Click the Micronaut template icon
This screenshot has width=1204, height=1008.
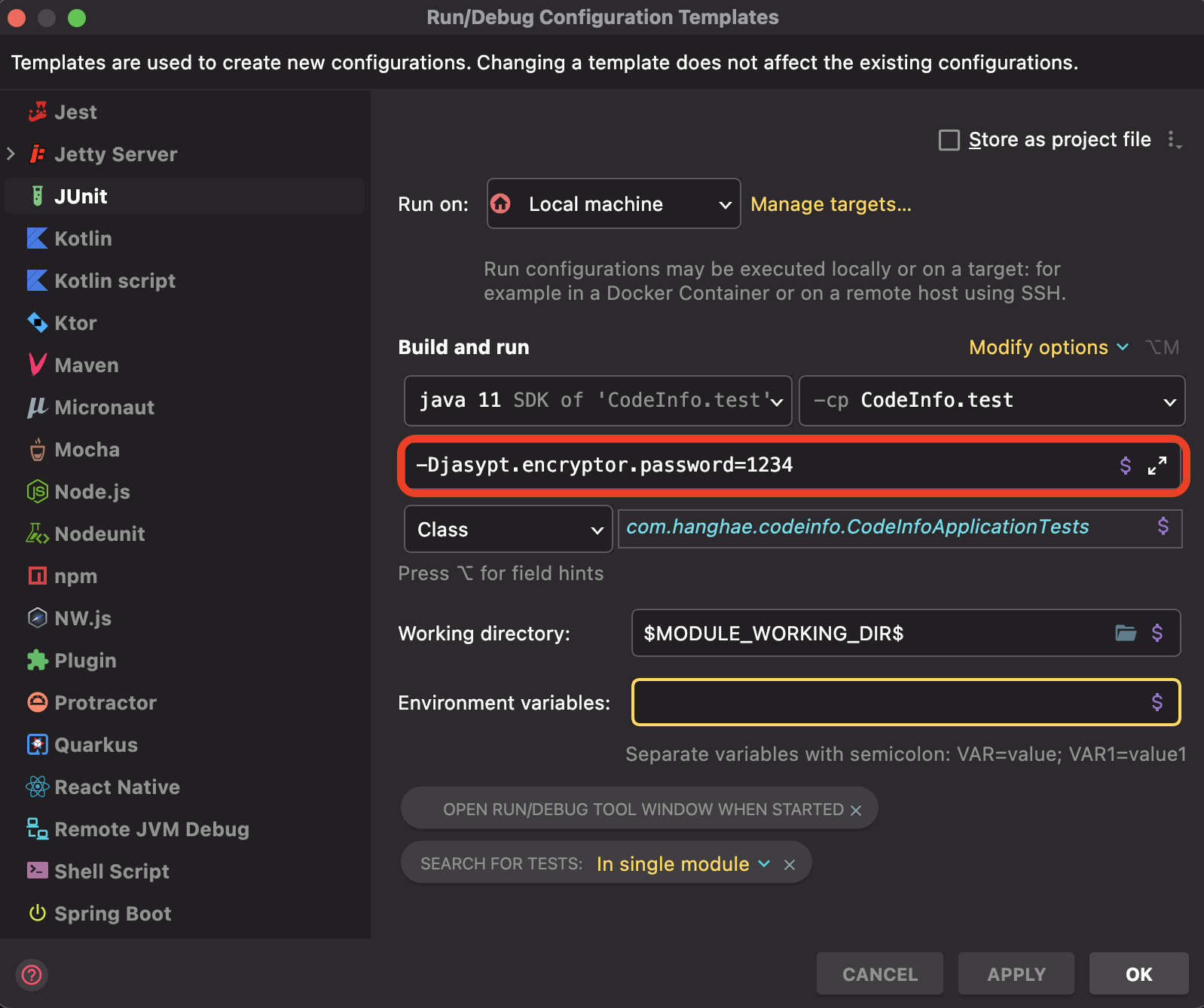coord(38,408)
